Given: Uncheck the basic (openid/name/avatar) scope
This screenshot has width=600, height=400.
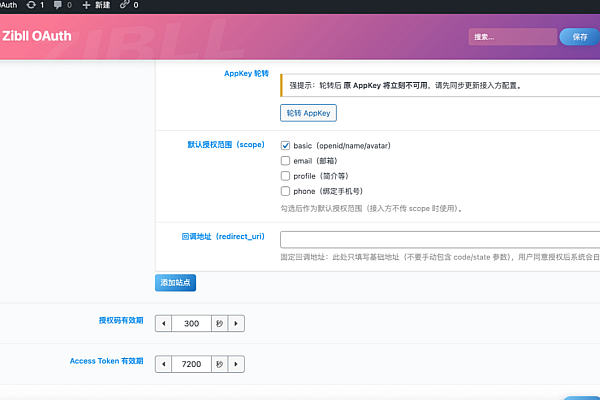Looking at the screenshot, I should 285,145.
